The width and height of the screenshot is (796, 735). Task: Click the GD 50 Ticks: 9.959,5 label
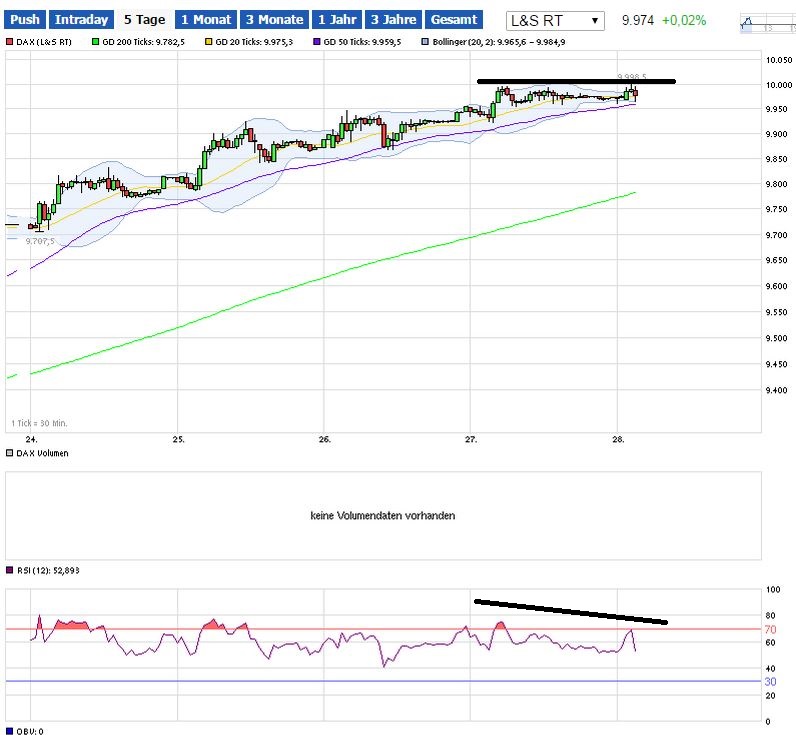tap(362, 42)
